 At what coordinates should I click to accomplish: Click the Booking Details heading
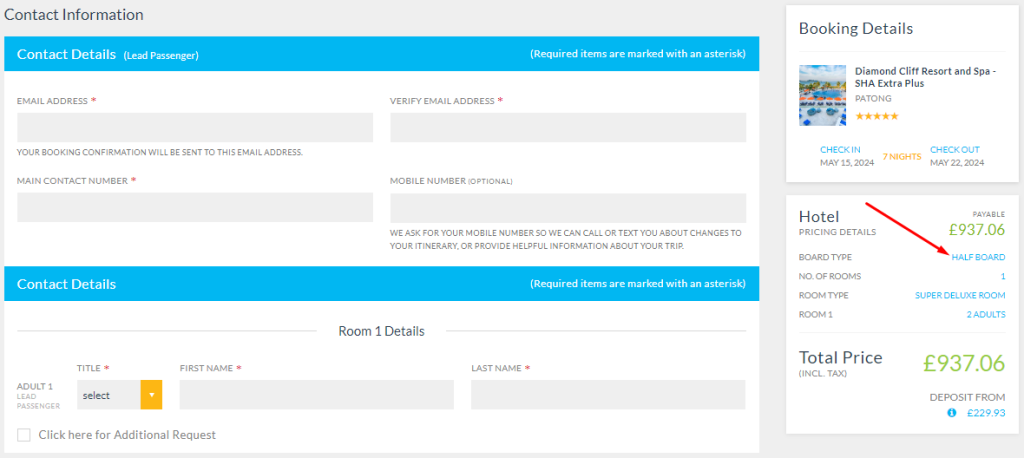[856, 29]
